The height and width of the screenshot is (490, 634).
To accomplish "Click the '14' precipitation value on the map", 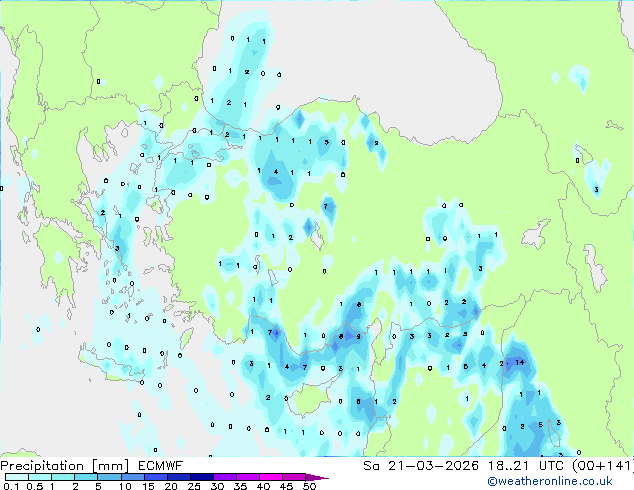I will pyautogui.click(x=520, y=362).
